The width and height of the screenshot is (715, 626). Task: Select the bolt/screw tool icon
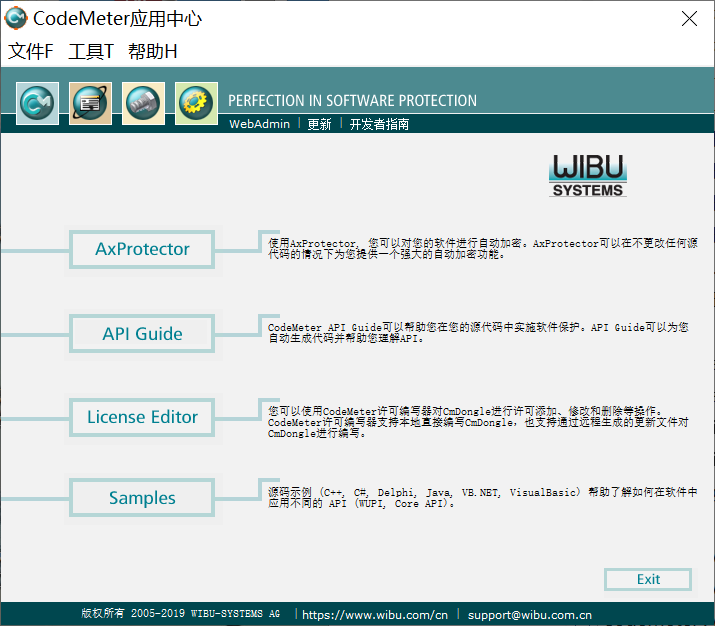(143, 103)
